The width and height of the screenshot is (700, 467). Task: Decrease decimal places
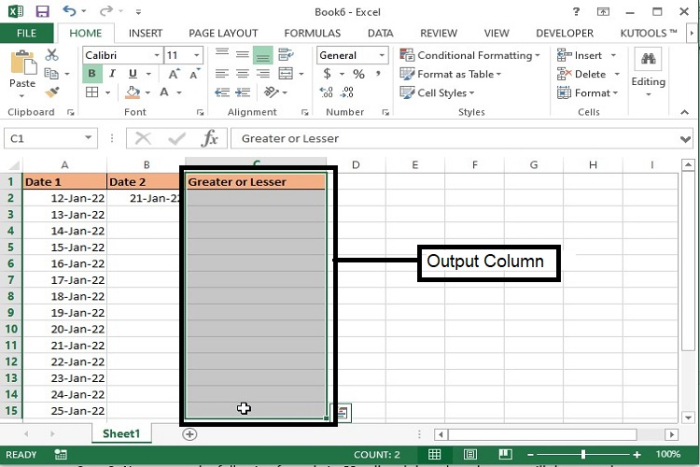click(347, 92)
